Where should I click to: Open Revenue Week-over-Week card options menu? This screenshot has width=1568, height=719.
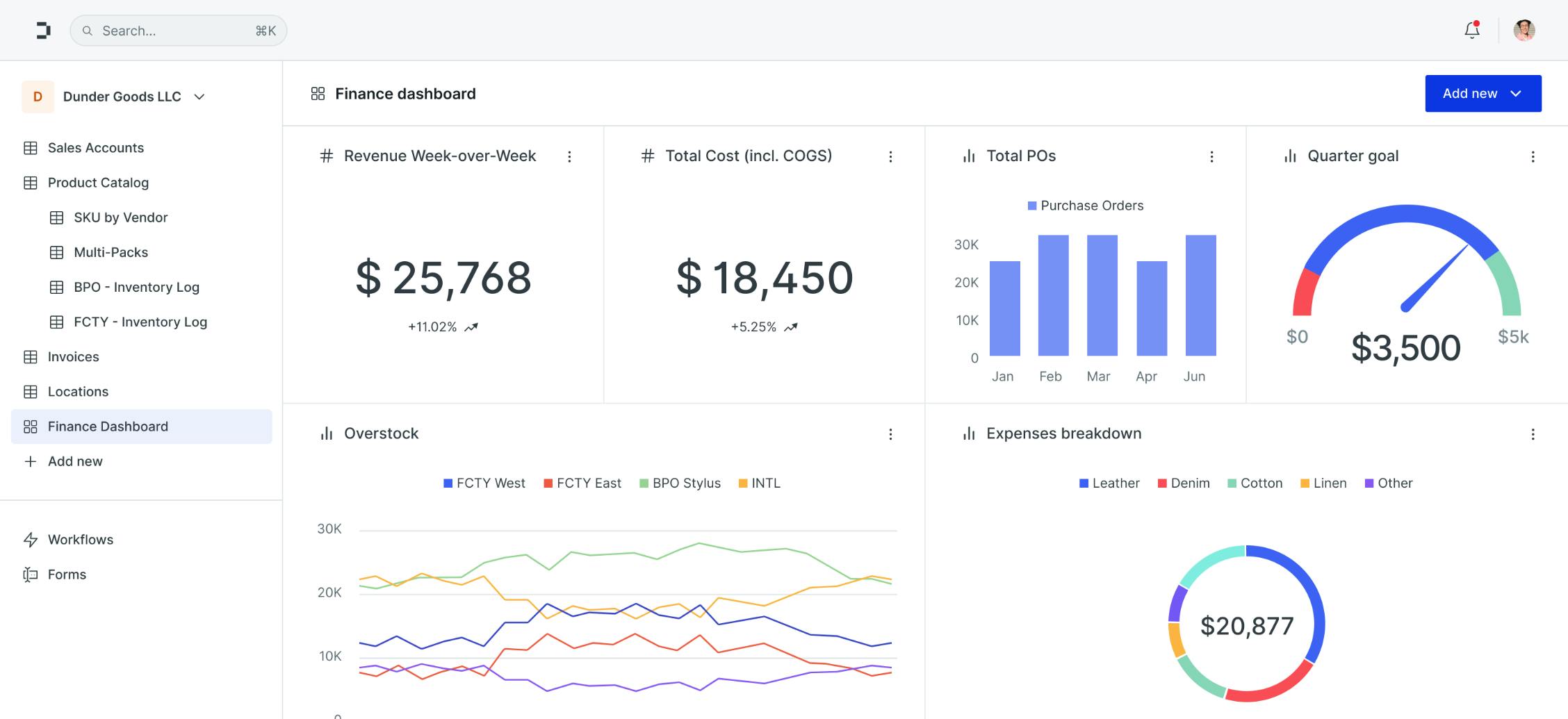(x=569, y=157)
